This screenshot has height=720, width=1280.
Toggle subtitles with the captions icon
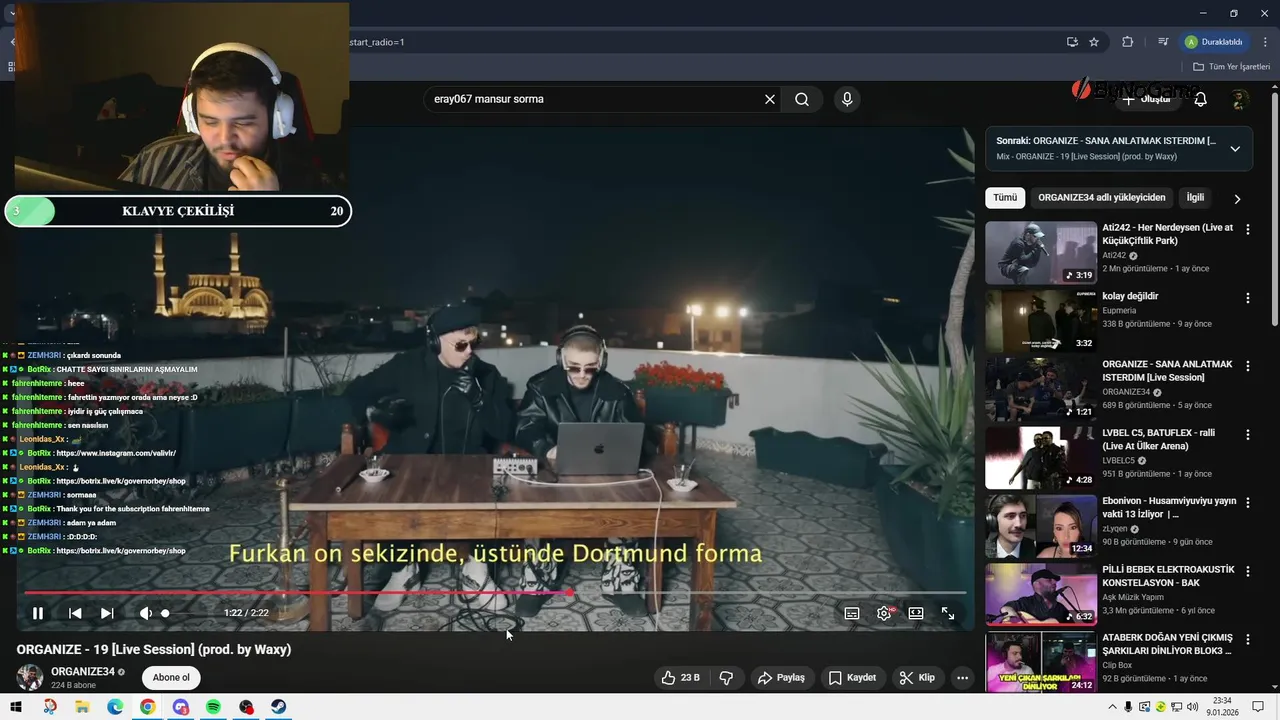point(852,613)
